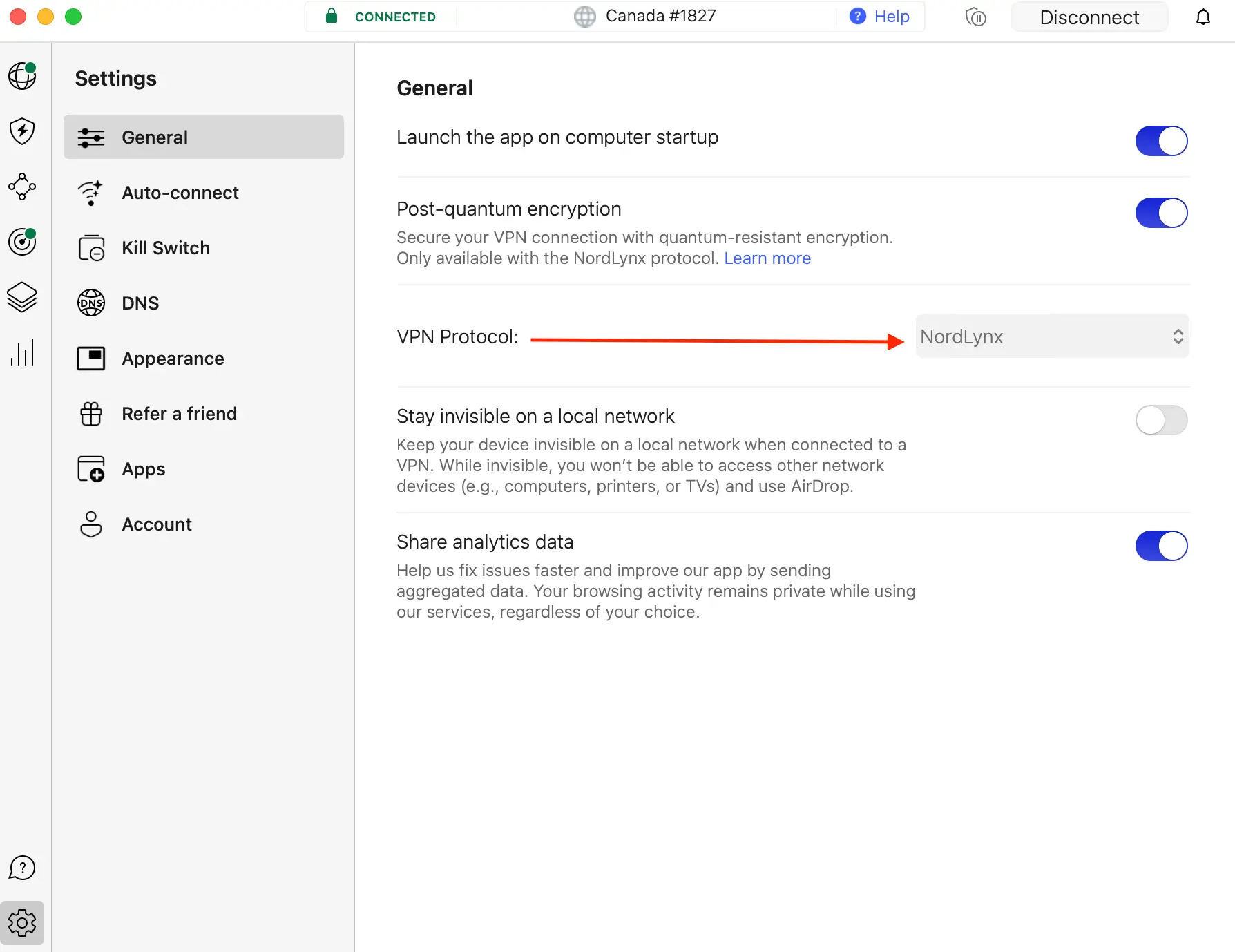This screenshot has width=1235, height=952.
Task: Click the Disconnect button
Action: pos(1089,17)
